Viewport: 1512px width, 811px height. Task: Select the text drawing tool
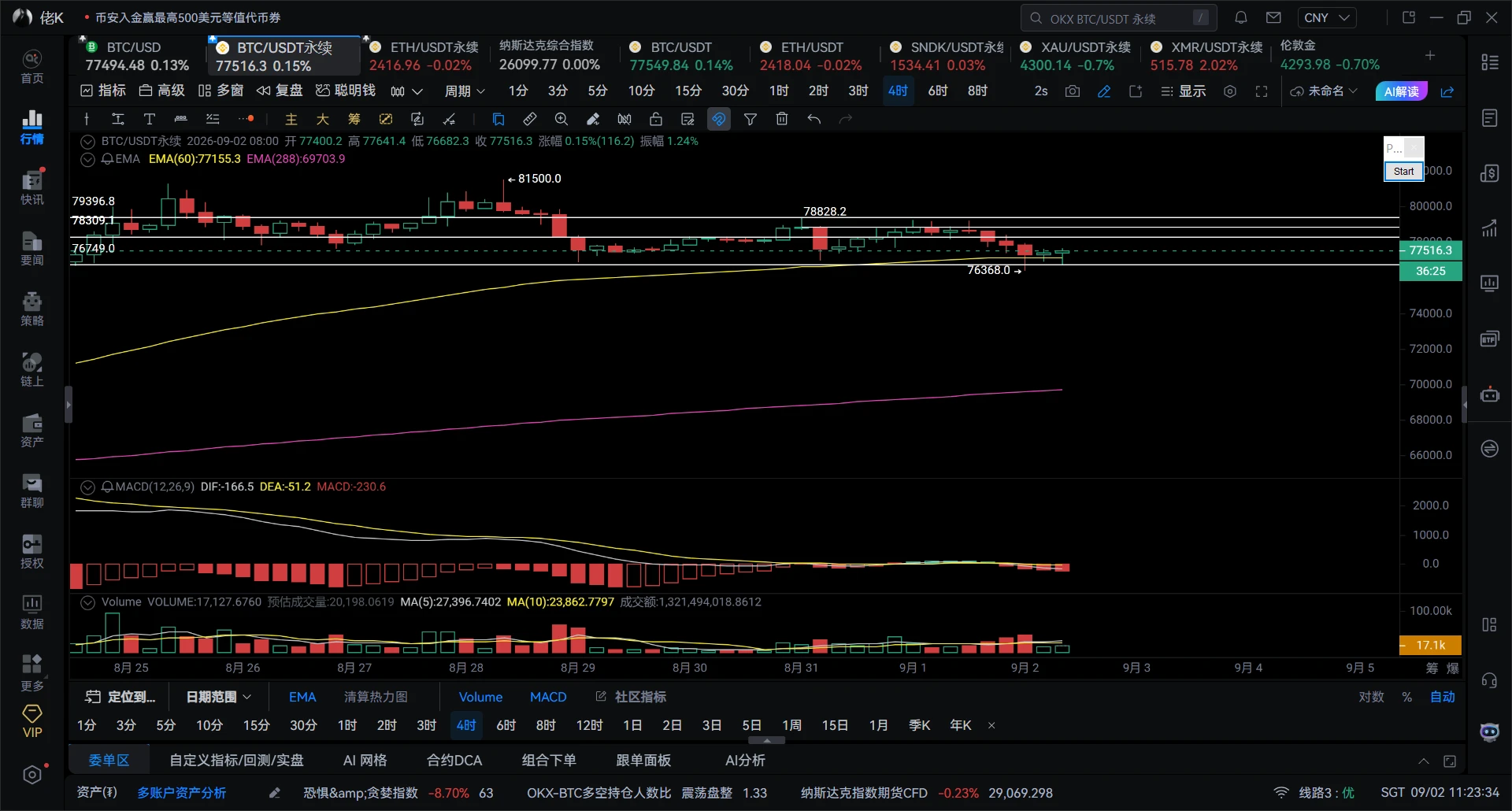pyautogui.click(x=149, y=119)
